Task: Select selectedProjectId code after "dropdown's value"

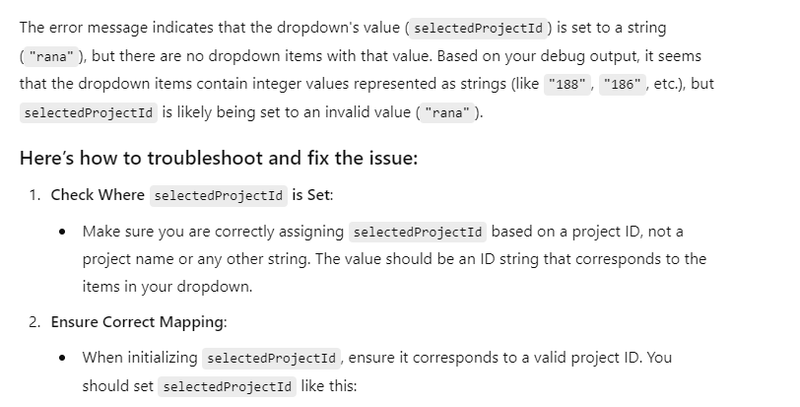Action: coord(479,28)
